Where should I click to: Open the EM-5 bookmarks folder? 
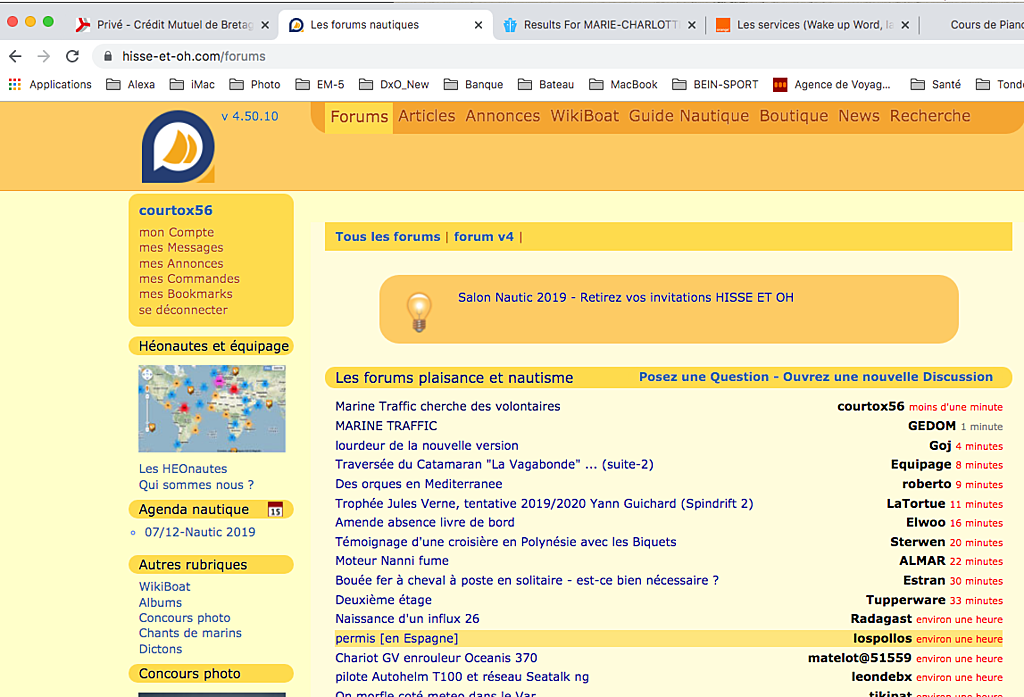(320, 84)
